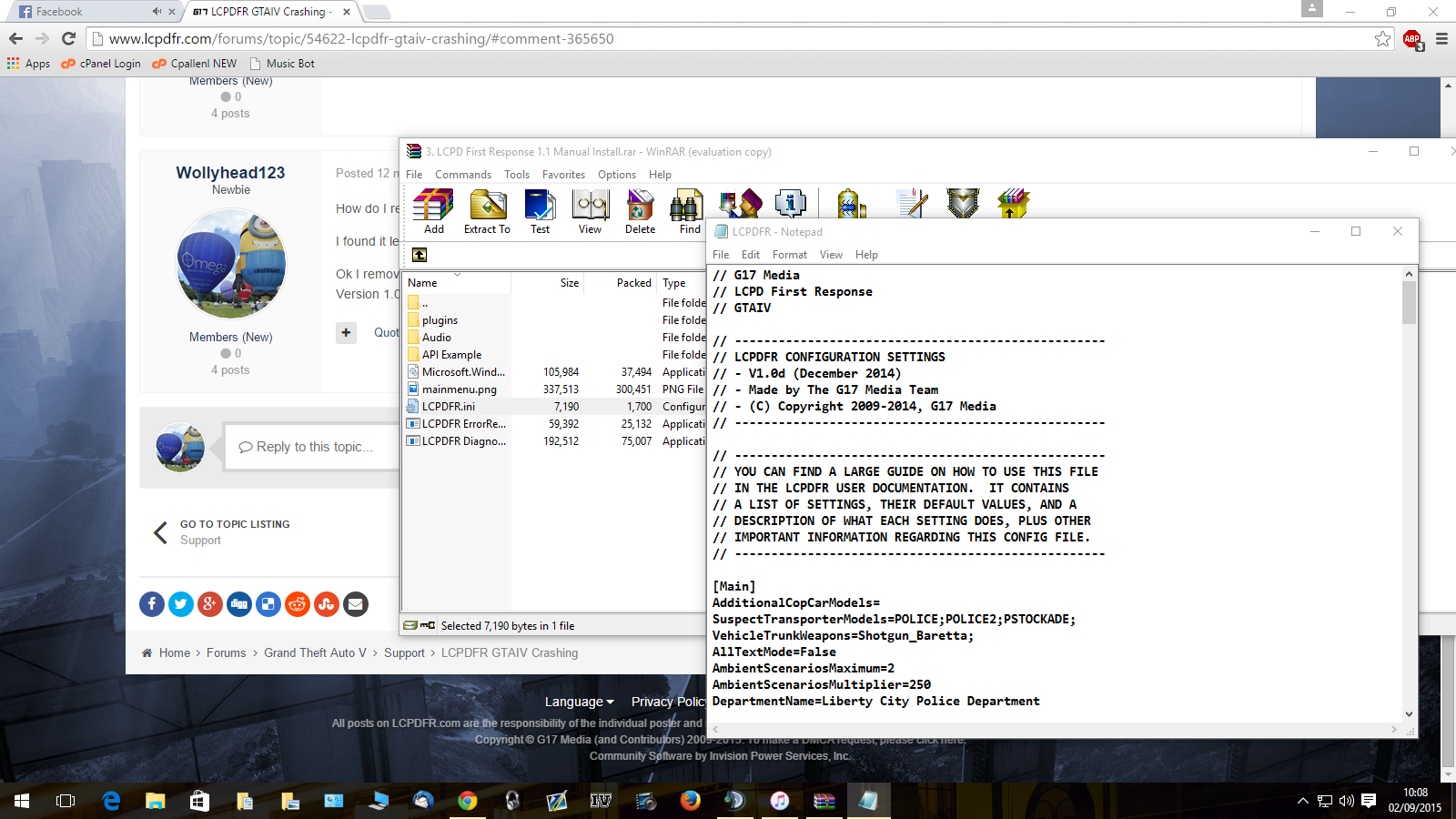The width and height of the screenshot is (1456, 819).
Task: Click the WinRAR SFX icon
Action: click(x=1013, y=204)
